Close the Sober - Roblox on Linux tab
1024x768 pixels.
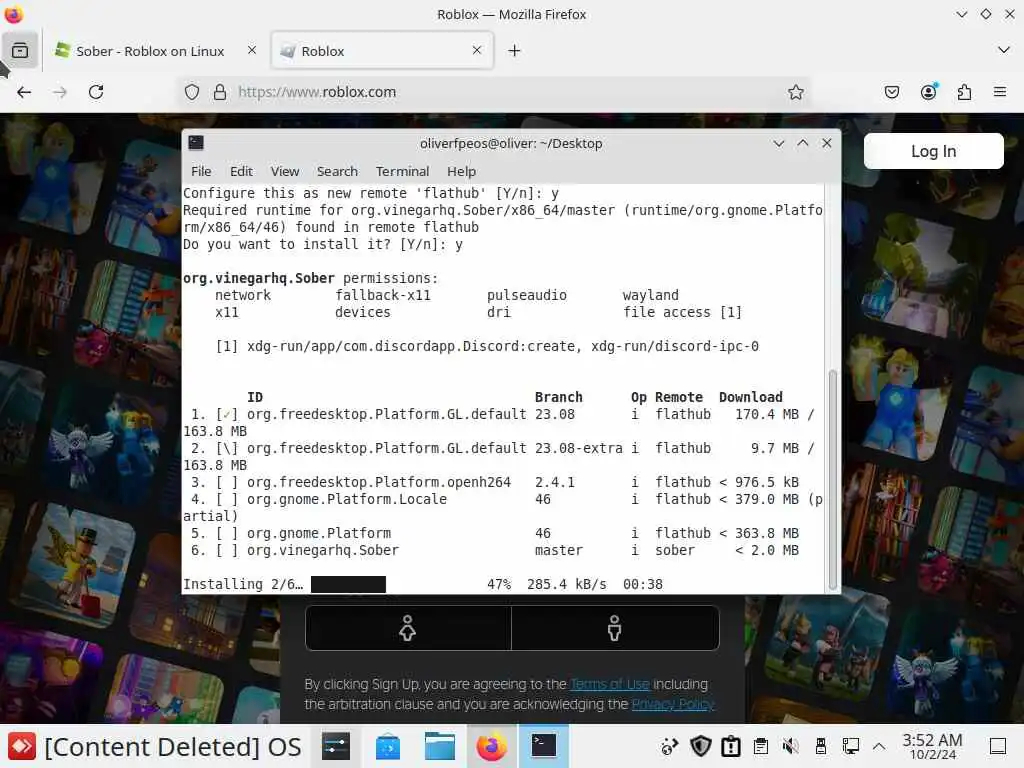click(x=251, y=50)
